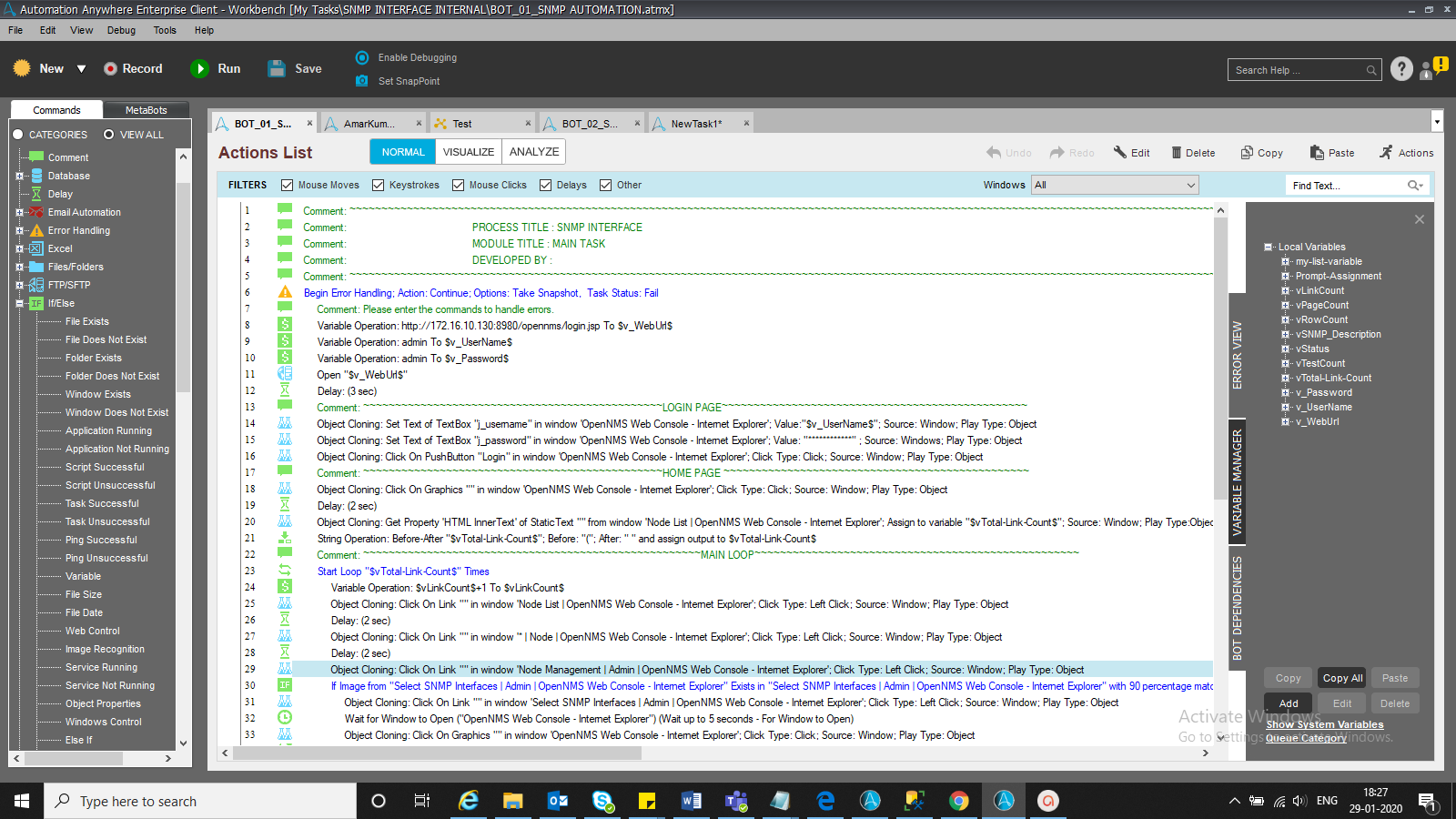Click the Record icon in the toolbar
The width and height of the screenshot is (1456, 819).
(x=111, y=69)
